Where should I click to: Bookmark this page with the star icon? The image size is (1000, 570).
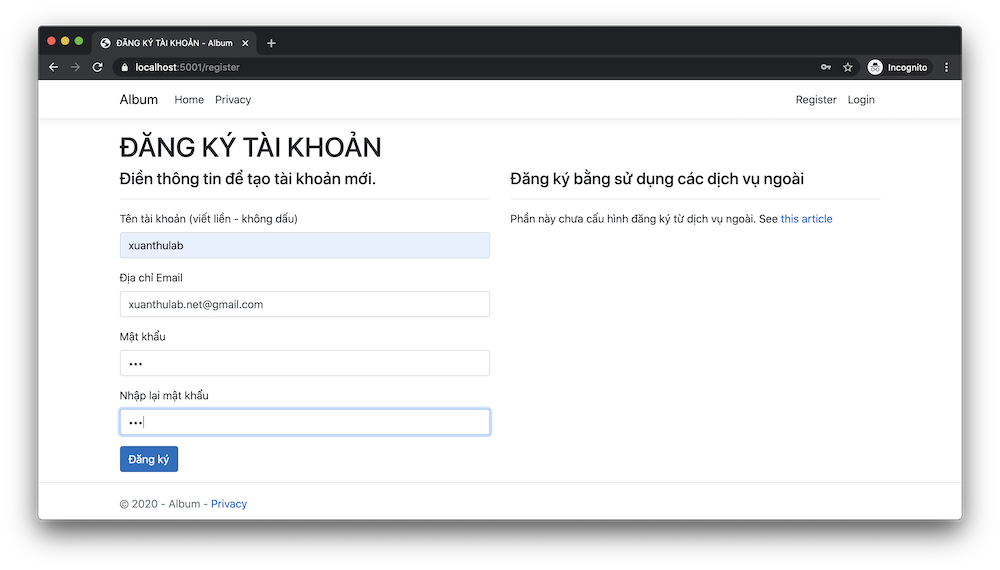point(848,67)
